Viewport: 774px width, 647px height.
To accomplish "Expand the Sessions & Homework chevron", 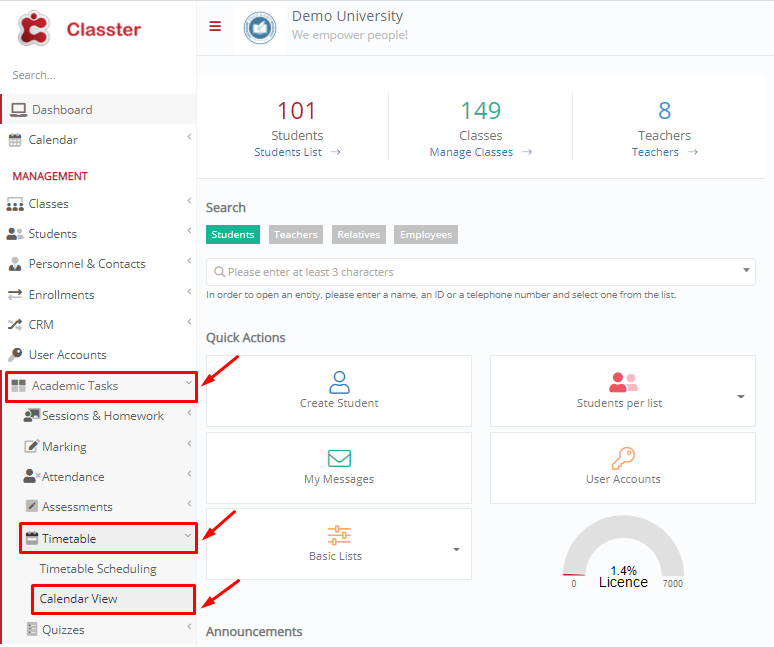I will pos(189,413).
